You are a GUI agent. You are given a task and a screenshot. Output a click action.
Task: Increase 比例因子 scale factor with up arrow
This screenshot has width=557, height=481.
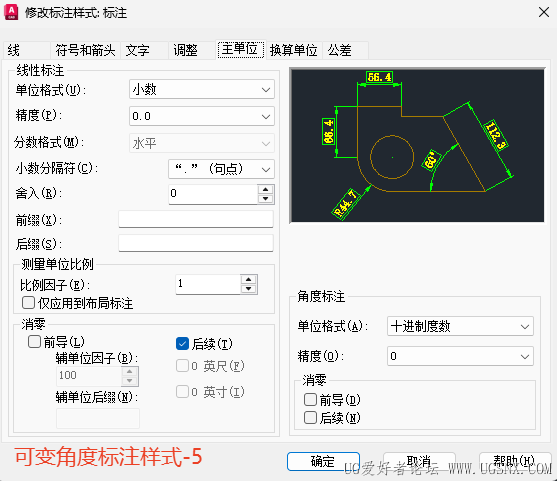coord(249,279)
